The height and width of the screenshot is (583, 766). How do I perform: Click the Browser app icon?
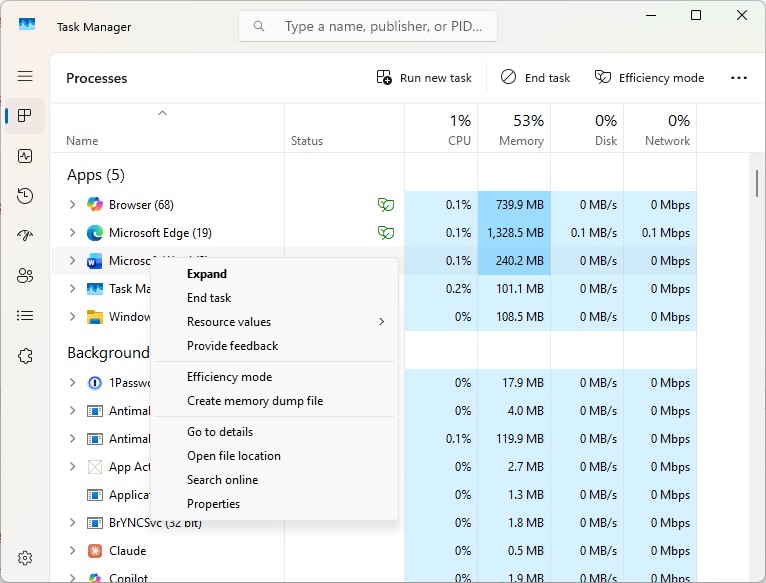click(x=95, y=204)
